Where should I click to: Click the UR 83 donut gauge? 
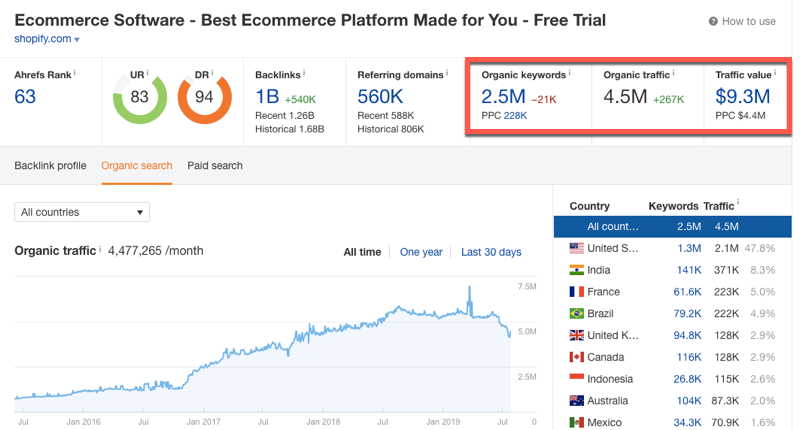[140, 97]
